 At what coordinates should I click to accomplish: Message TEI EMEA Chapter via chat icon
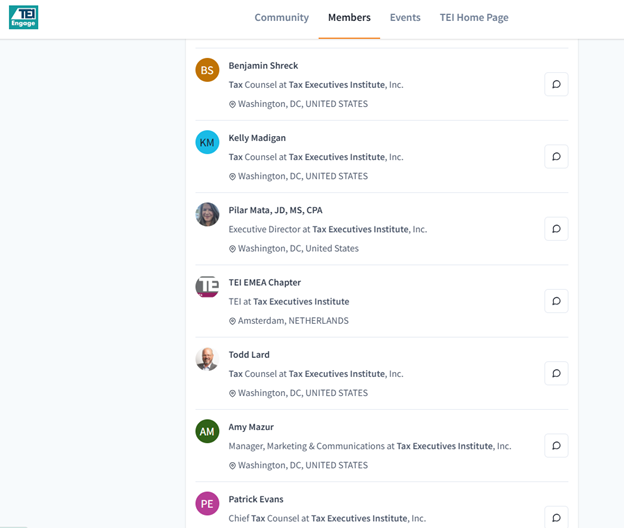point(556,301)
